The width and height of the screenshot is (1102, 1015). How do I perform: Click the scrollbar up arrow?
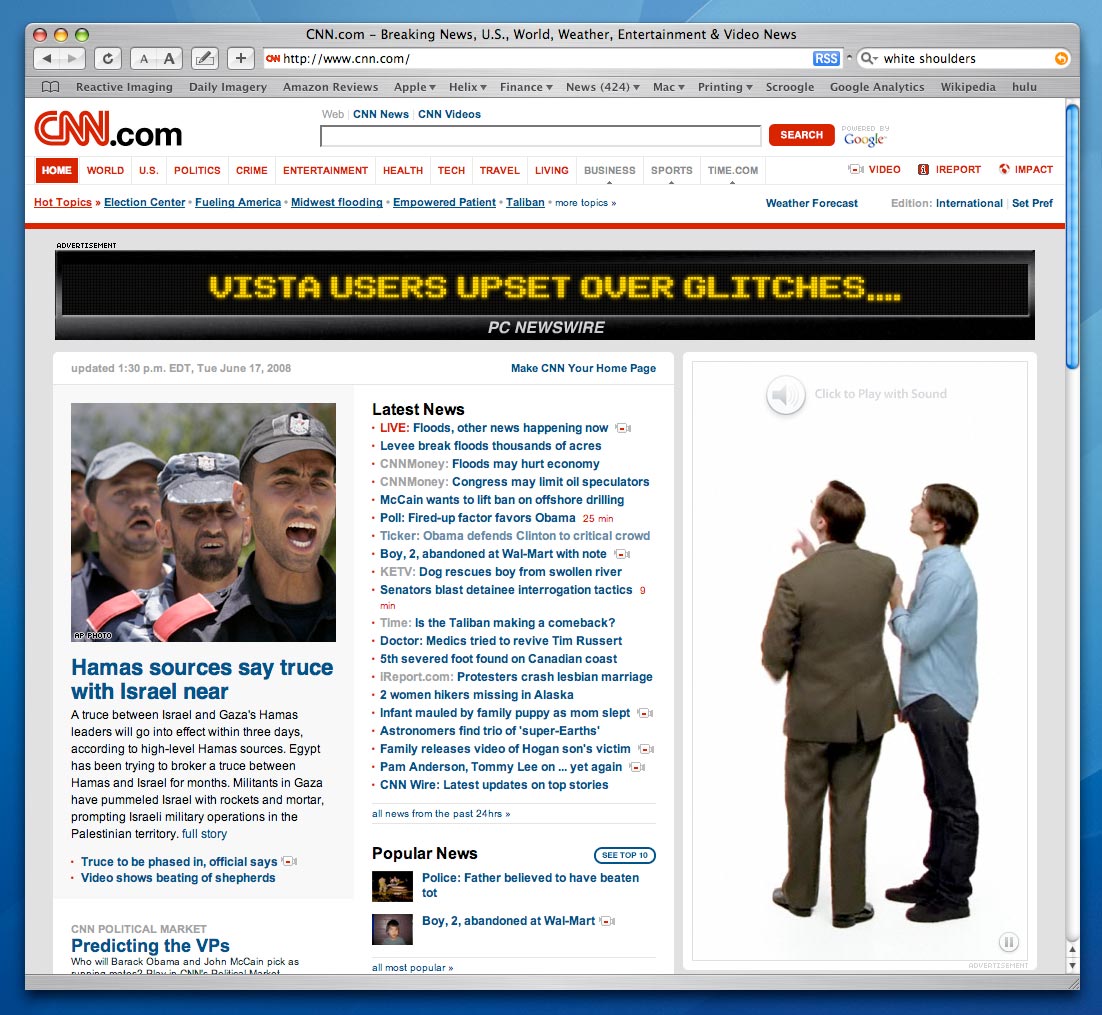(x=1072, y=950)
